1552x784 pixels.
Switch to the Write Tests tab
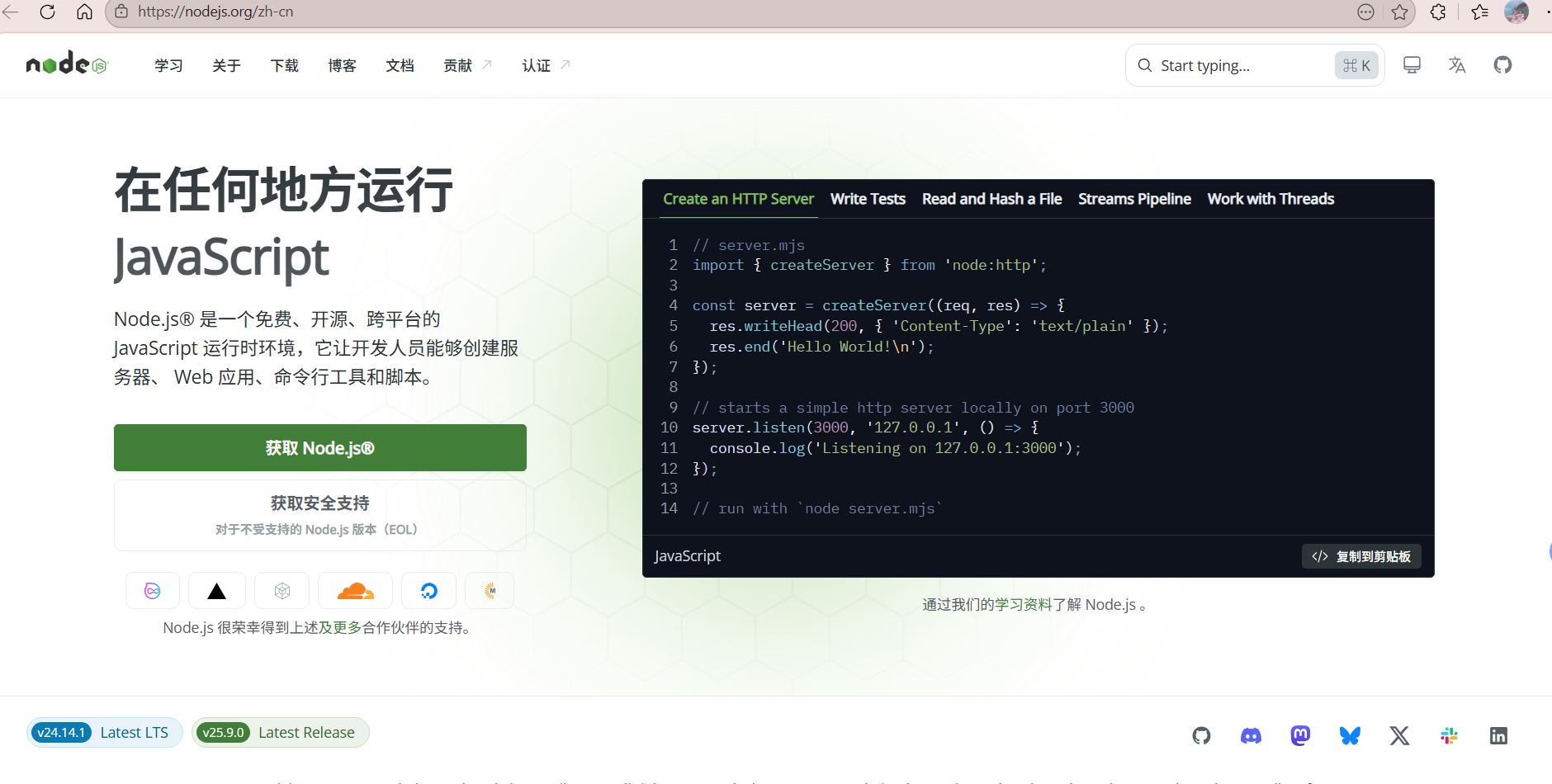(x=868, y=198)
